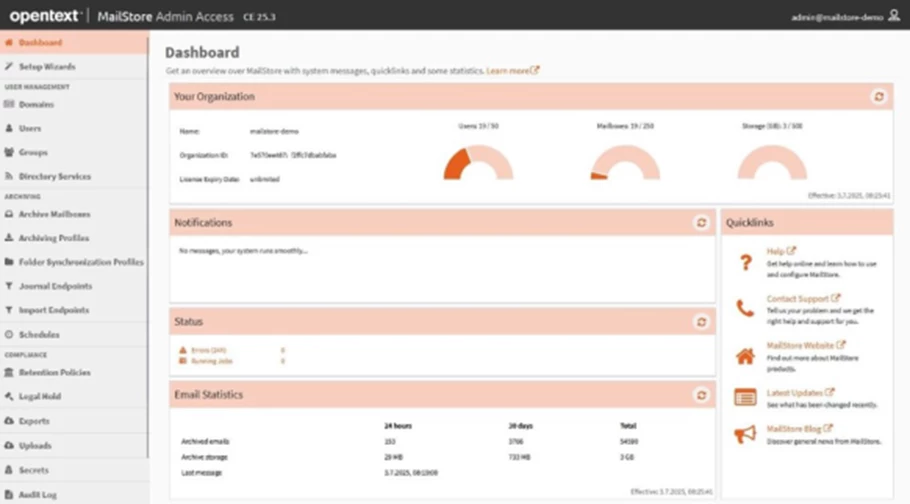Image resolution: width=910 pixels, height=504 pixels.
Task: Open the Help quicklink
Action: pos(781,251)
